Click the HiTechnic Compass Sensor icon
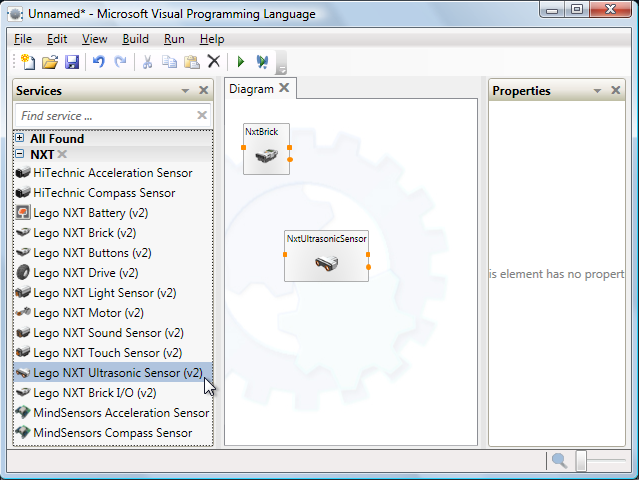 pyautogui.click(x=23, y=192)
